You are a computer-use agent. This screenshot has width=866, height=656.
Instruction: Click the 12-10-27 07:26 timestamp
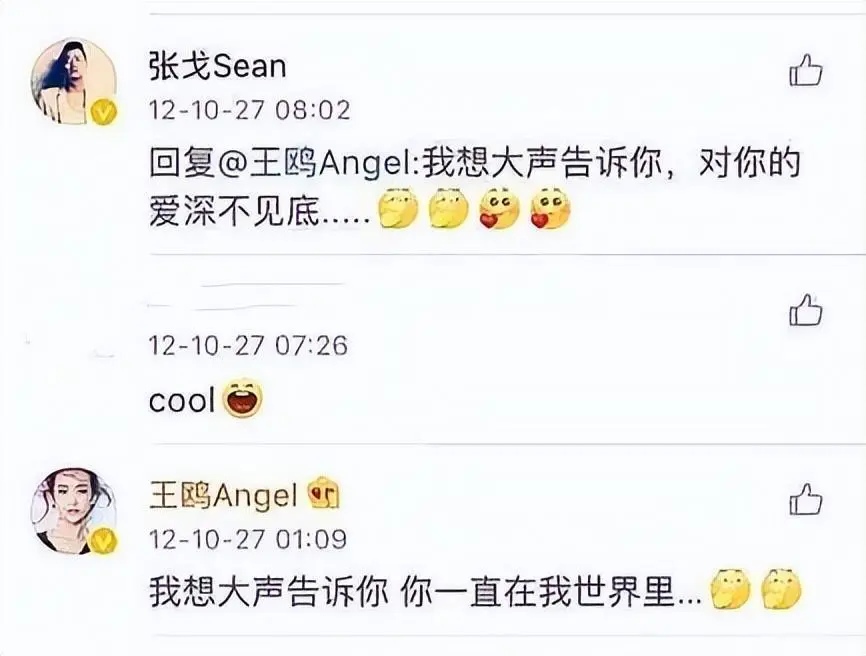pyautogui.click(x=249, y=346)
